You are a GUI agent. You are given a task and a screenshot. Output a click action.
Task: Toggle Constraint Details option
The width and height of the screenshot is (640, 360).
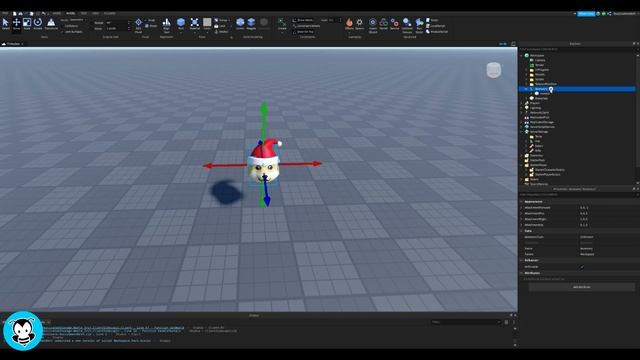[306, 26]
